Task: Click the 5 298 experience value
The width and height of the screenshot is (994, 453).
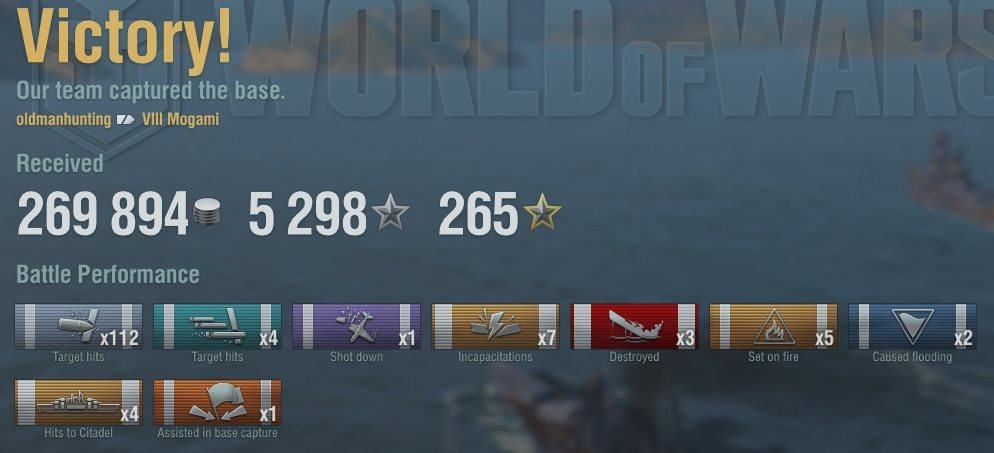Action: 307,214
